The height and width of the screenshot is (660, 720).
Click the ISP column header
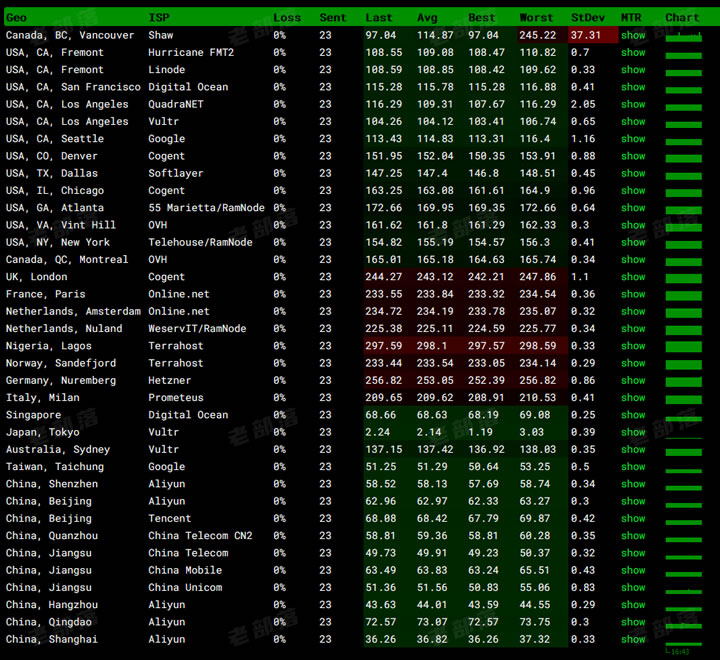coord(159,18)
